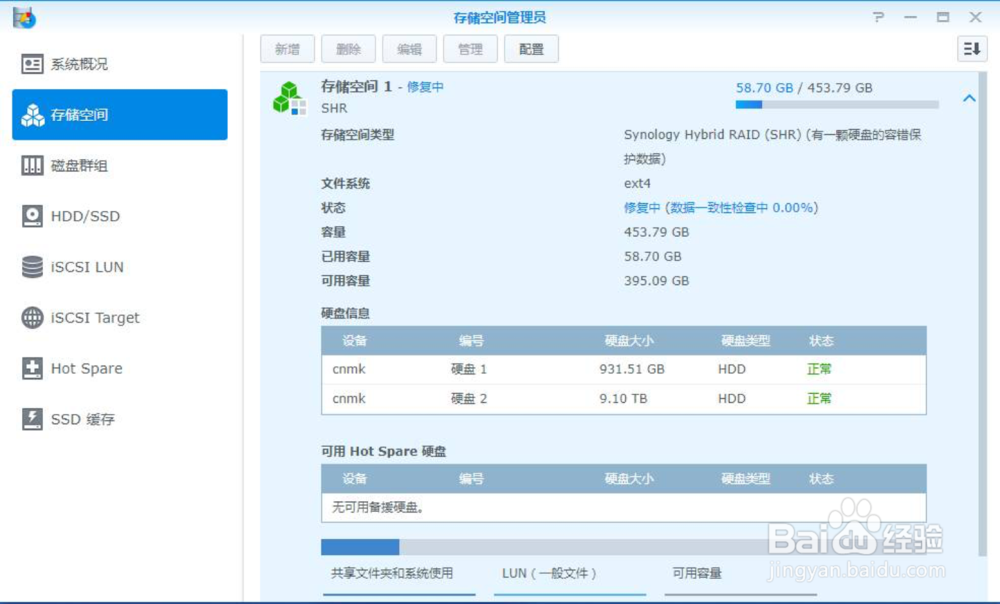Click 硬盘类型 header in Hot Spare table
Screen dimensions: 1000x604
[746, 478]
